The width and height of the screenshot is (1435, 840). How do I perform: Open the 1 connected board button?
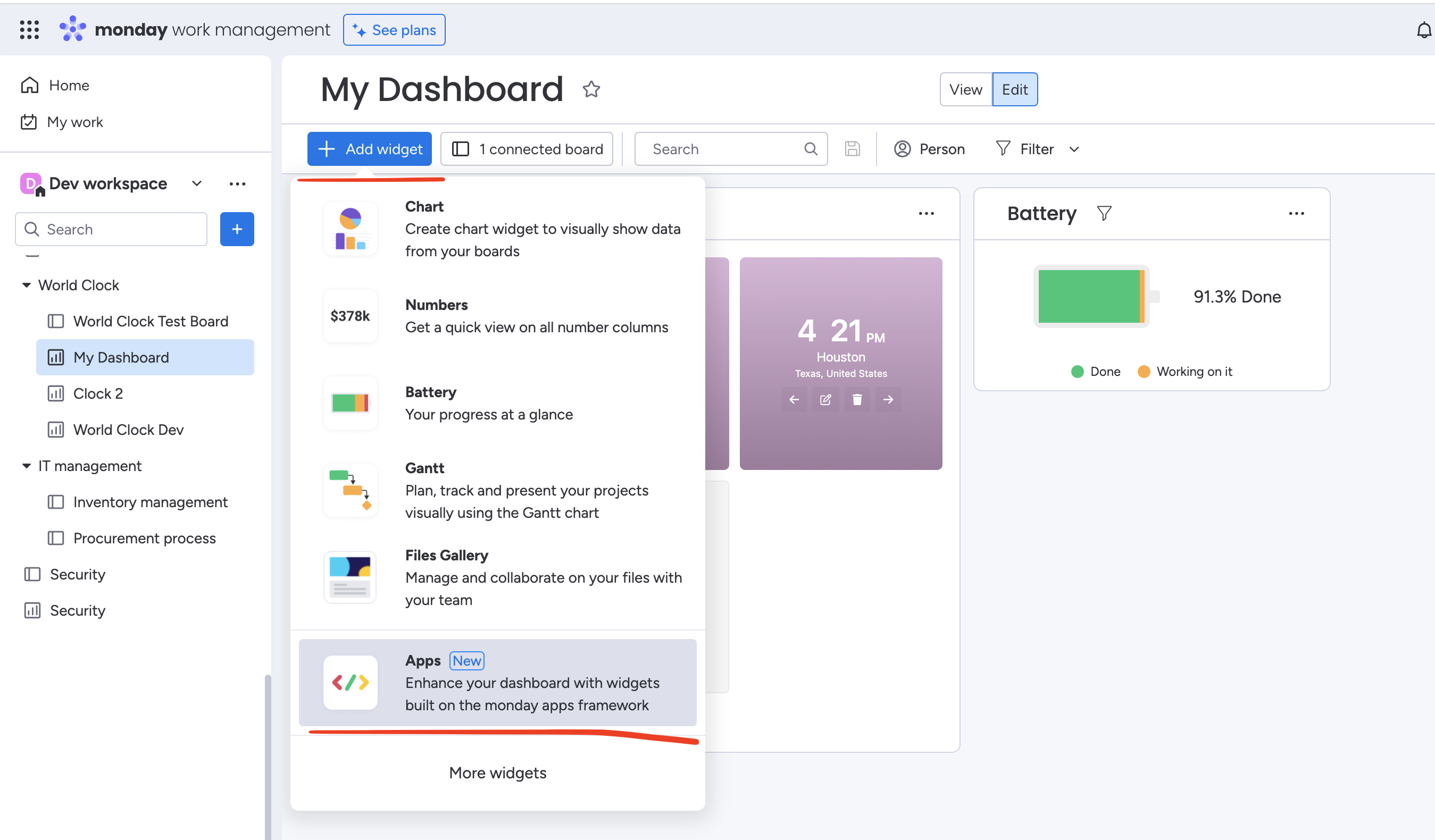pyautogui.click(x=527, y=149)
